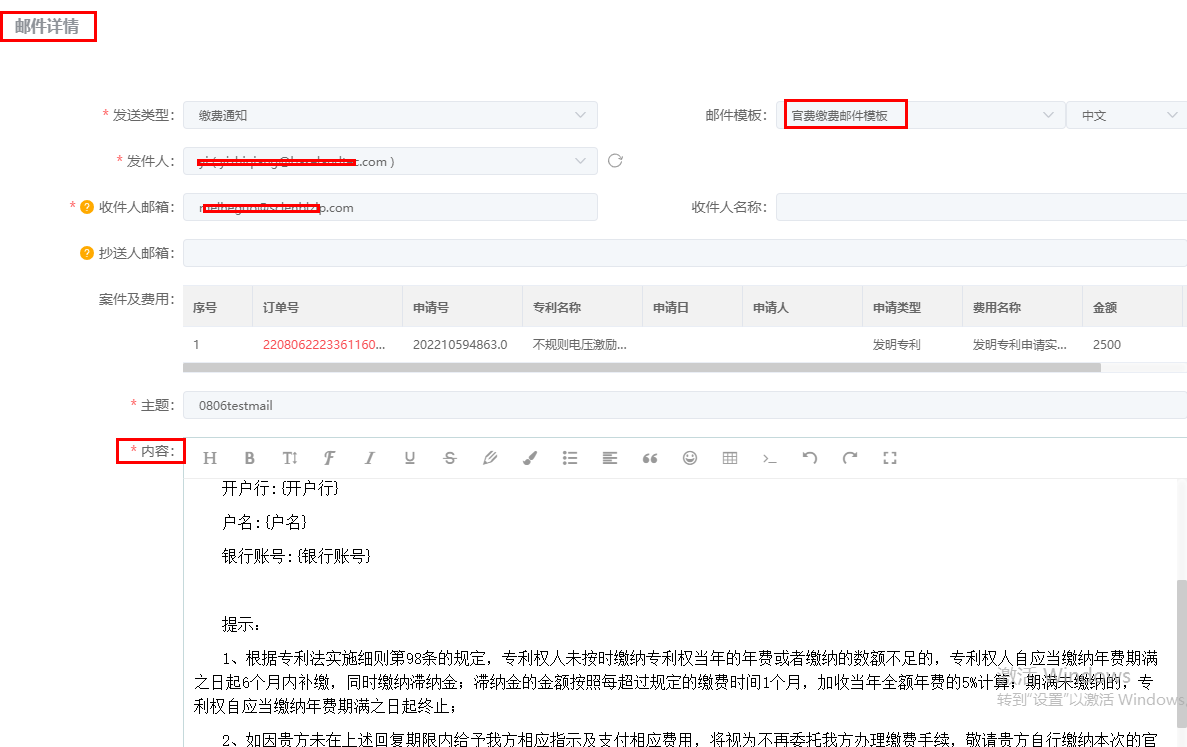1187x747 pixels.
Task: Insert a code block
Action: pos(770,458)
